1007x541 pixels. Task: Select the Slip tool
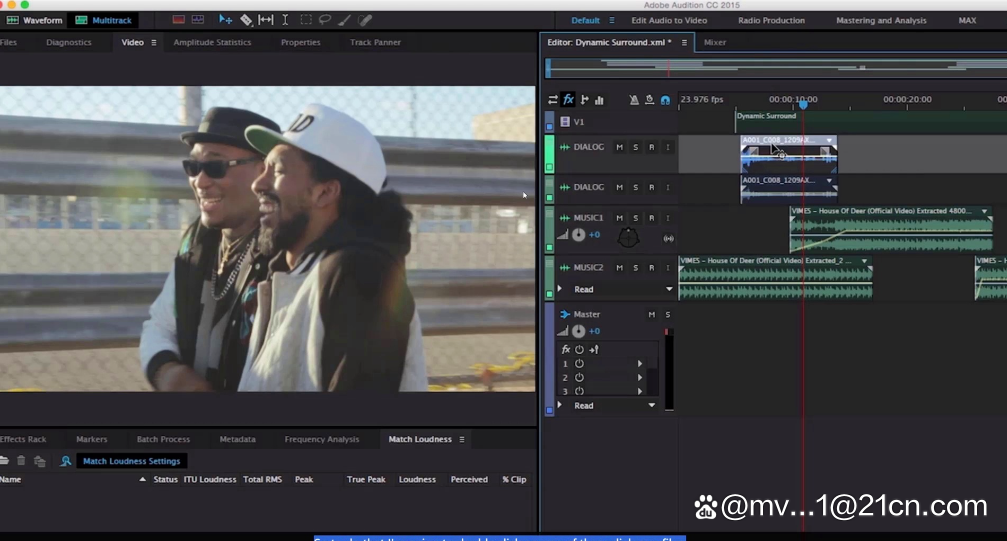[x=265, y=20]
